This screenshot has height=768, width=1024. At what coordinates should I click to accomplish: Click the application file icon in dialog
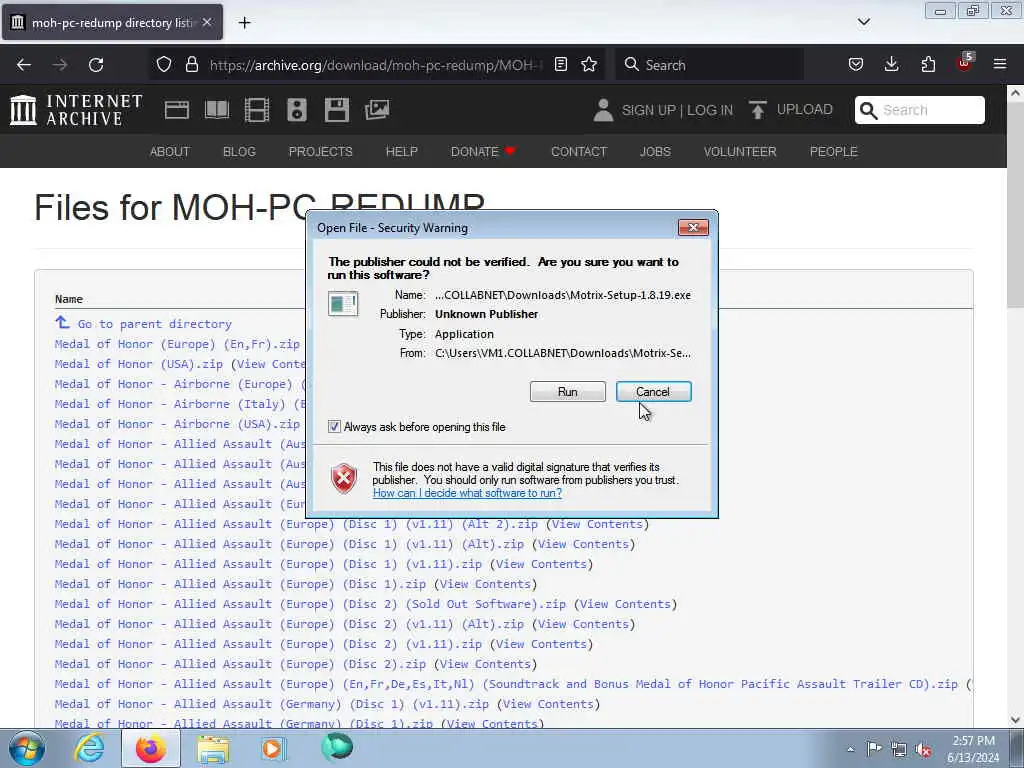pos(343,304)
